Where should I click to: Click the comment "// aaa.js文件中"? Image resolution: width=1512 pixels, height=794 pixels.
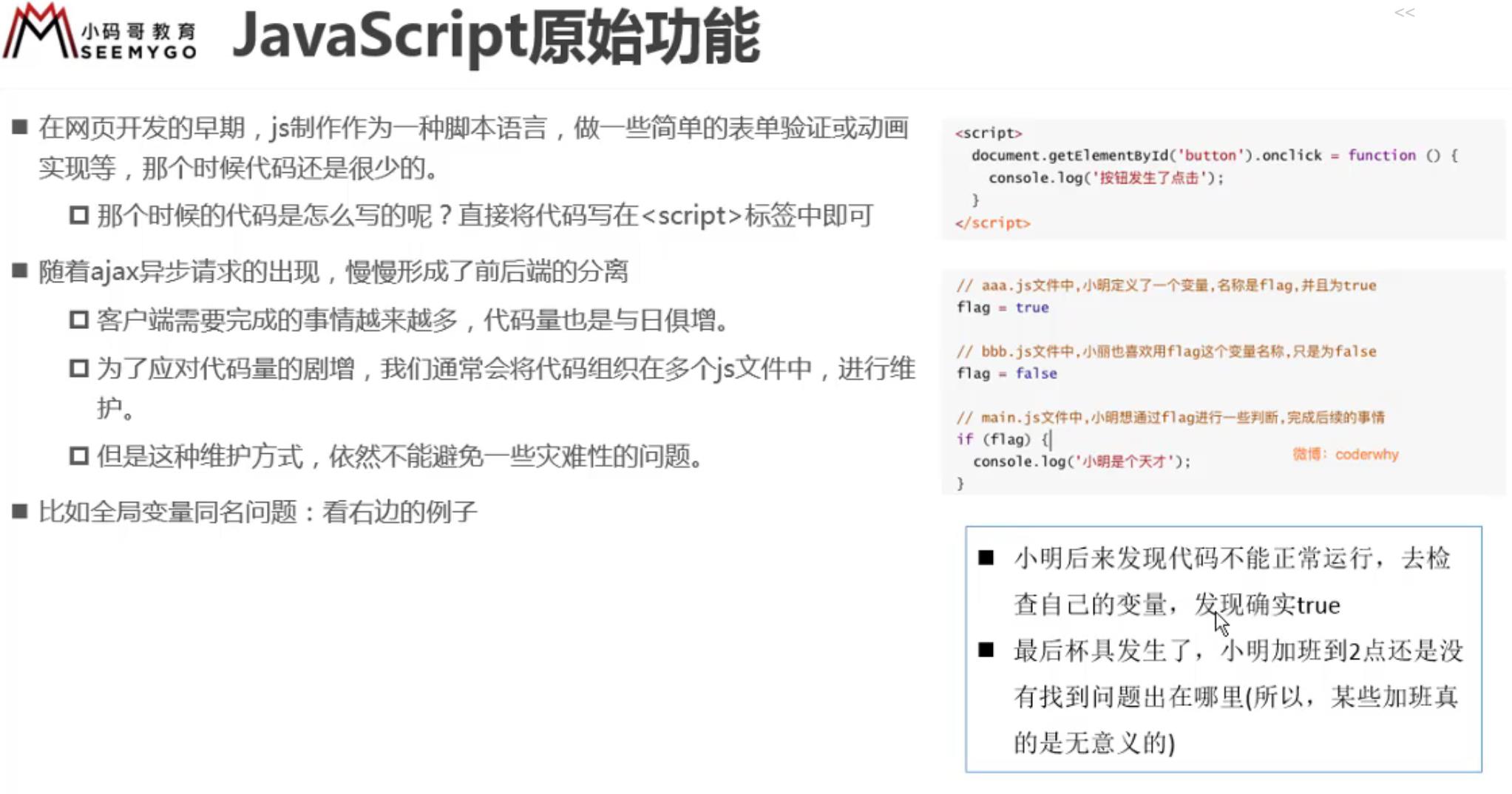pyautogui.click(x=1166, y=285)
